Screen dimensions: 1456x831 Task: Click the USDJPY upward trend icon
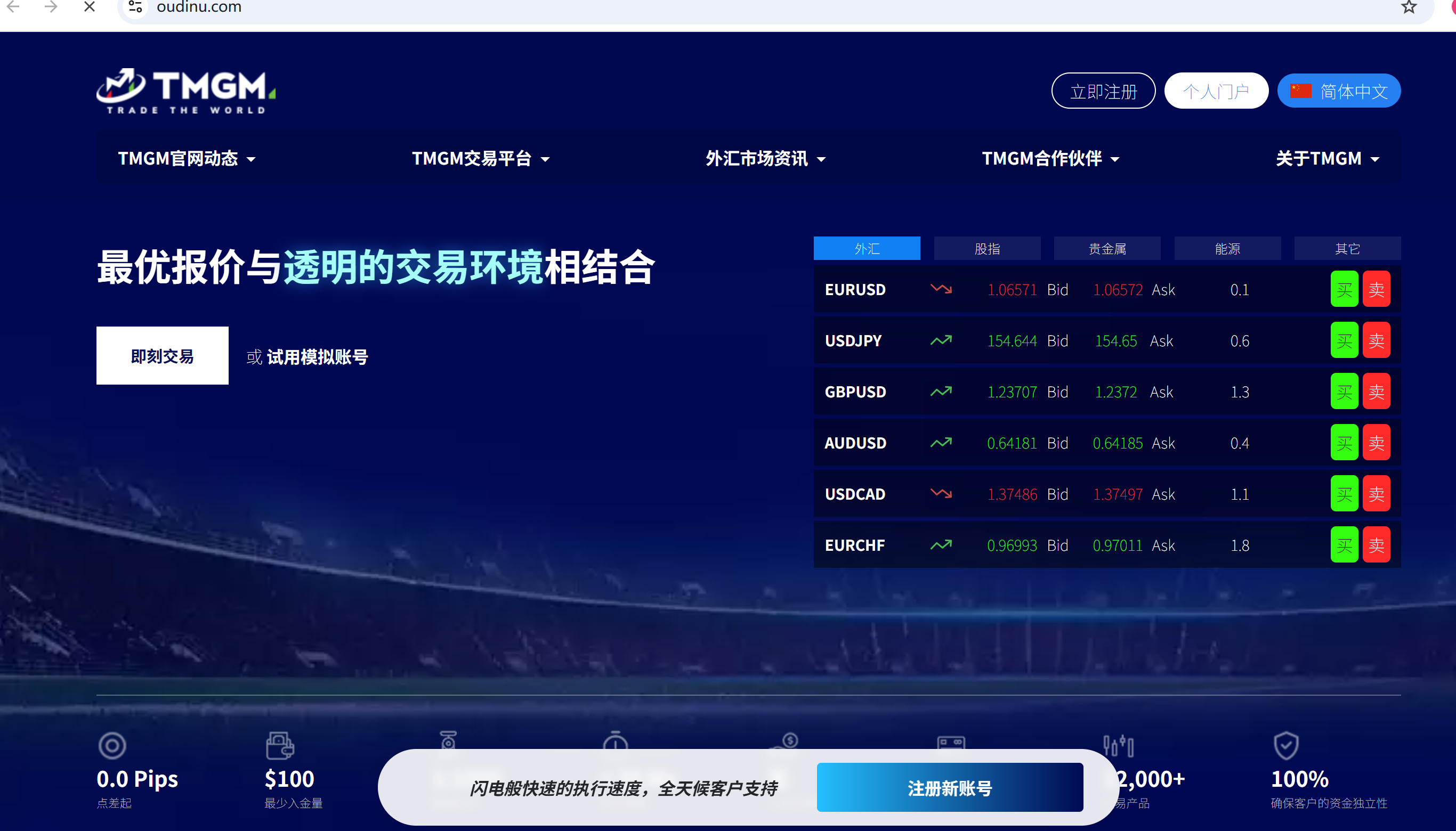coord(941,340)
